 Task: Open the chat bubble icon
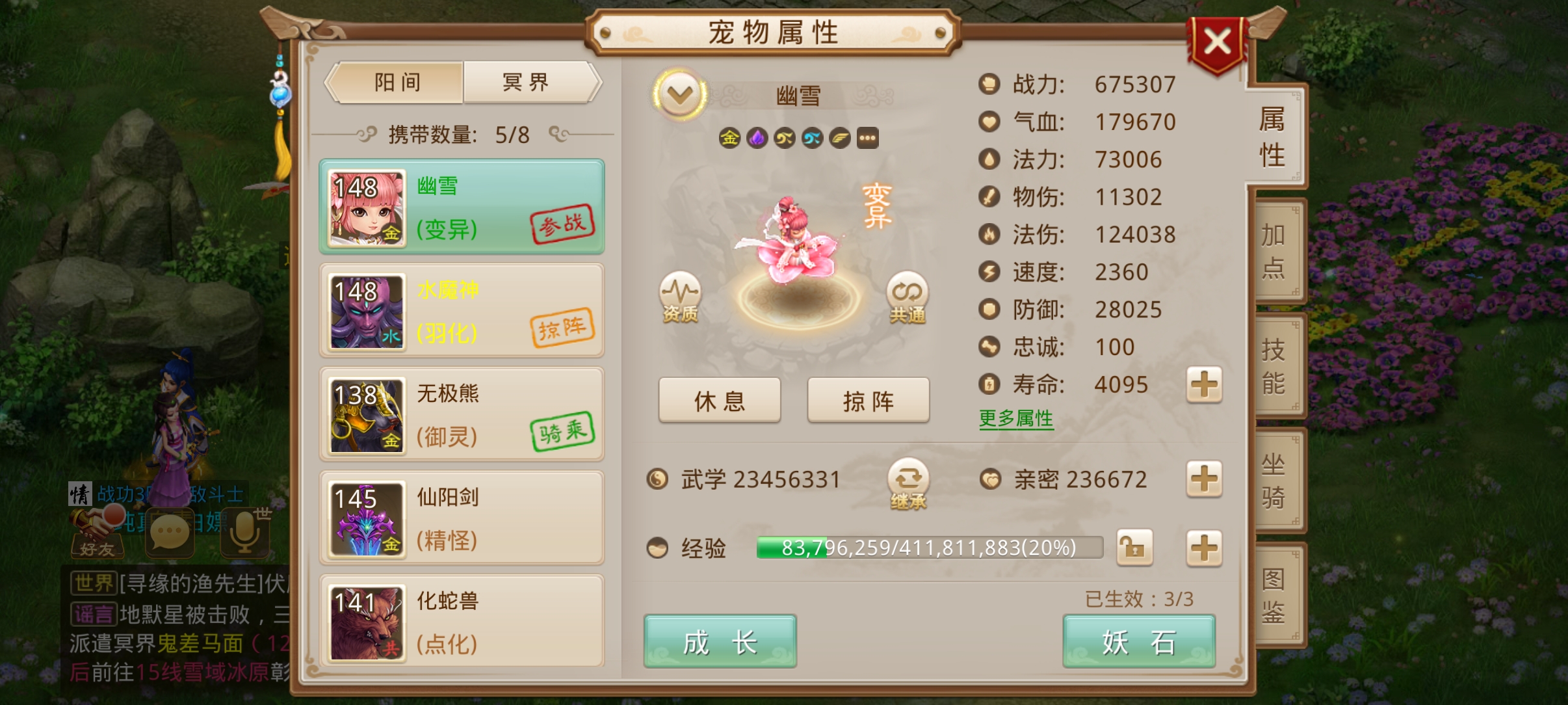(170, 533)
